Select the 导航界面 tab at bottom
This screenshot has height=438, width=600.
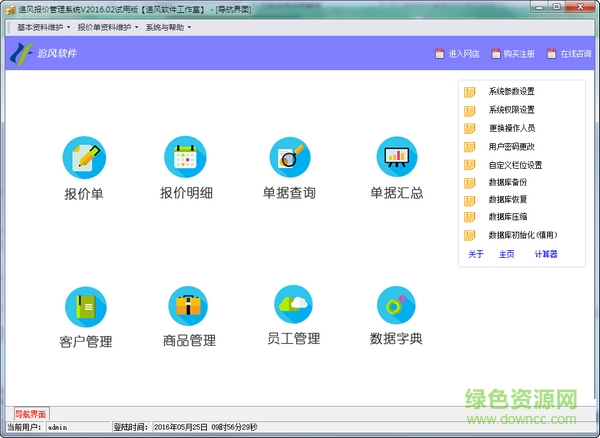(31, 414)
